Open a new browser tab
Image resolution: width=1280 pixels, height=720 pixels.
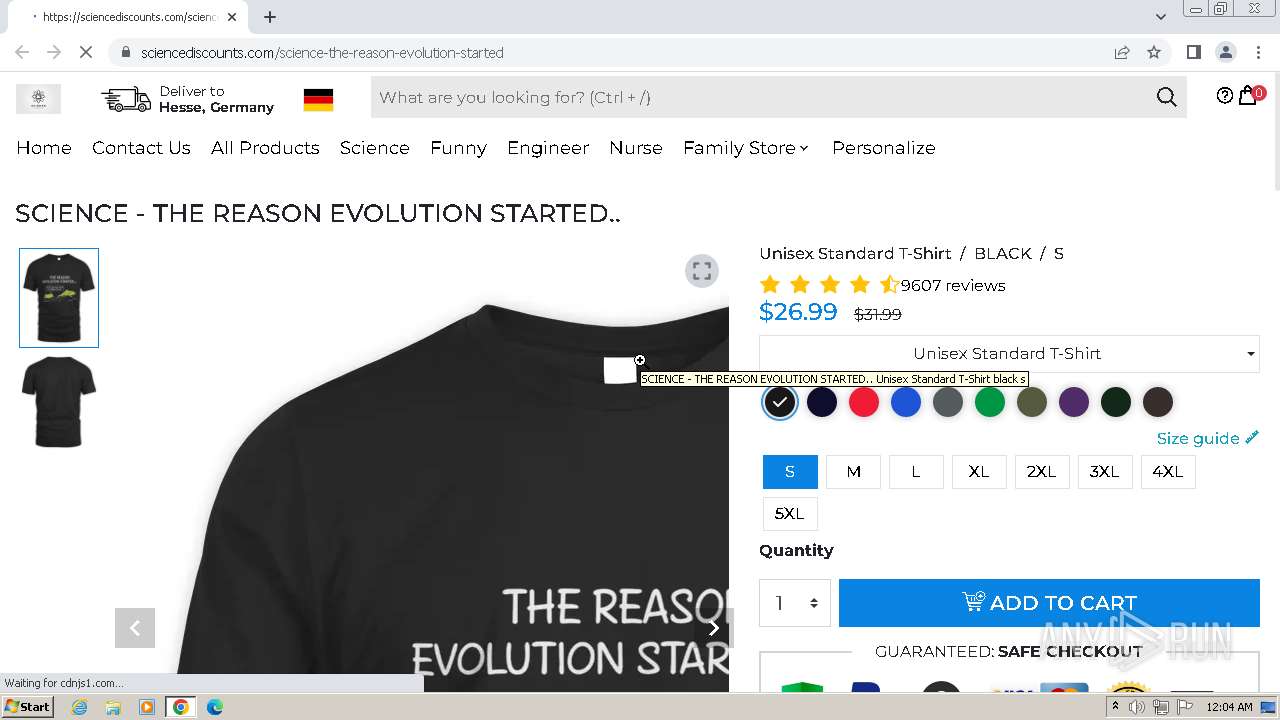coord(270,17)
